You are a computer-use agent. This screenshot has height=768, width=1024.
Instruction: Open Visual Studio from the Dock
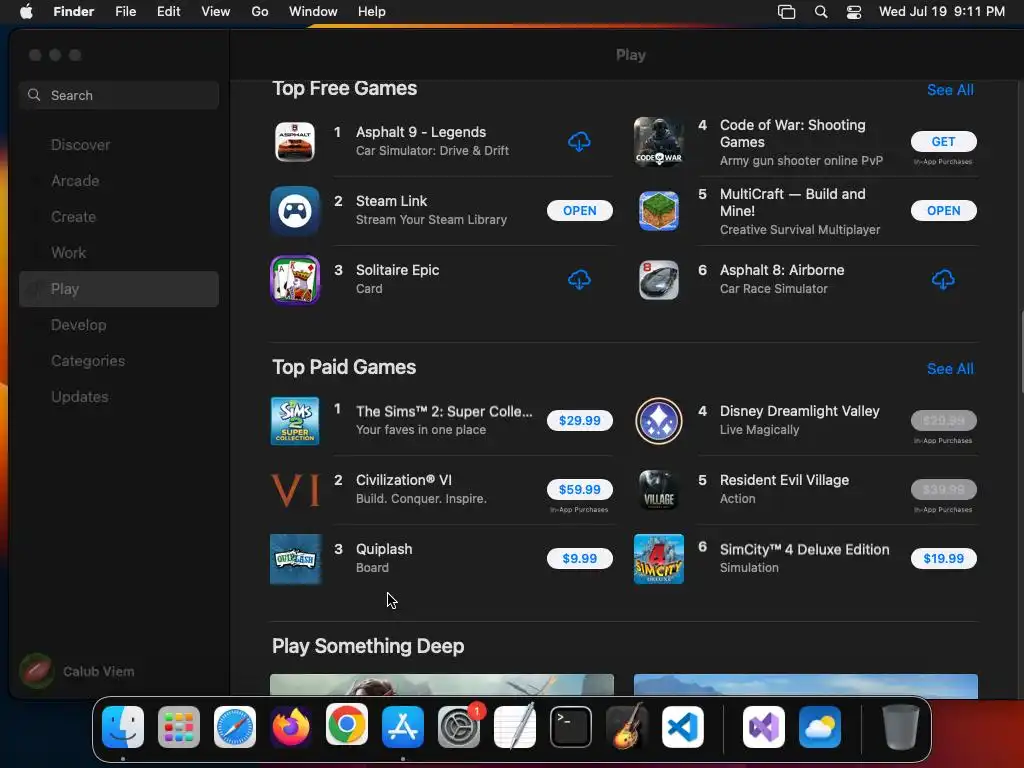[764, 727]
